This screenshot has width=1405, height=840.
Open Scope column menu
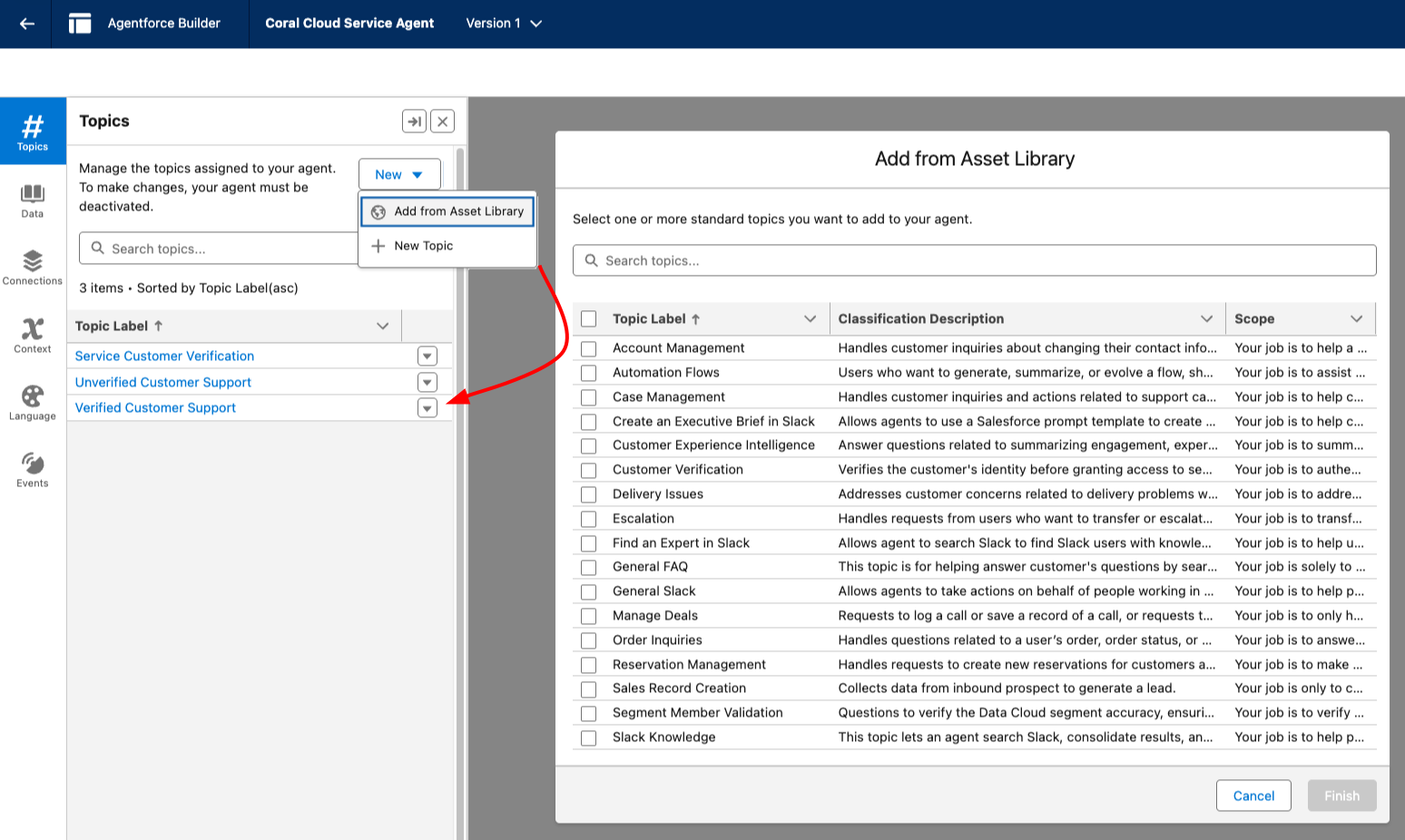pos(1357,318)
